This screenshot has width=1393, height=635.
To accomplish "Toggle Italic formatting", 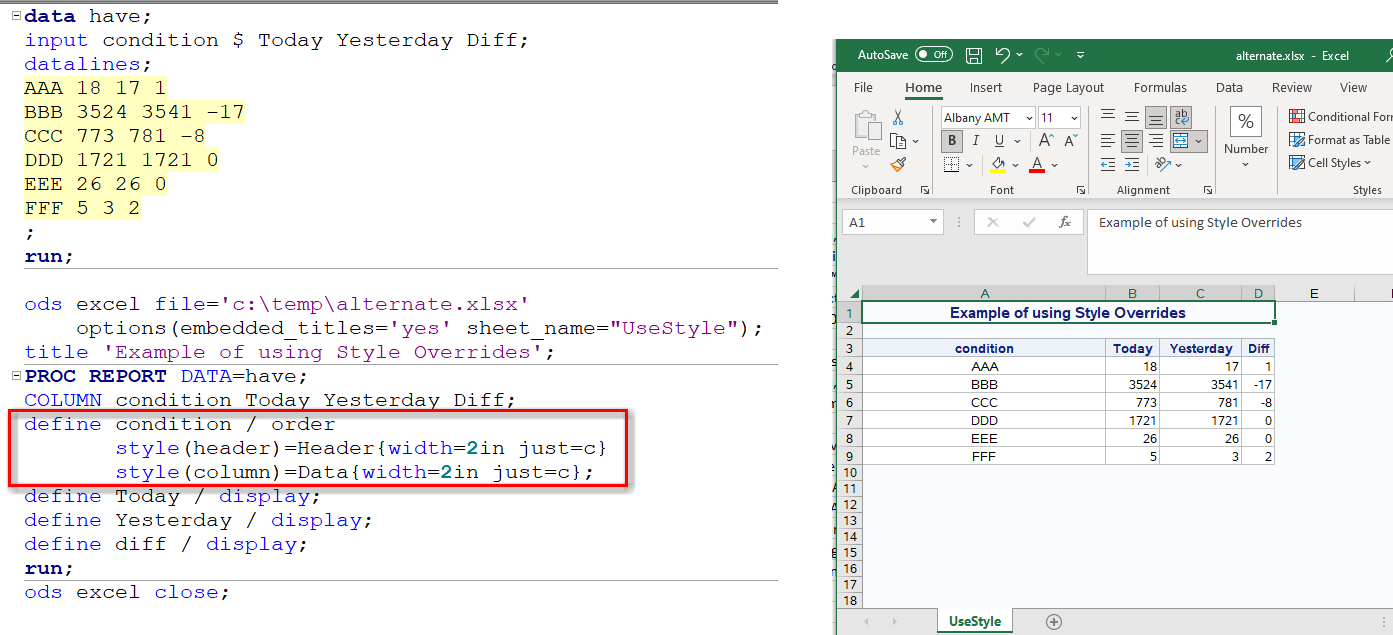I will pyautogui.click(x=975, y=141).
